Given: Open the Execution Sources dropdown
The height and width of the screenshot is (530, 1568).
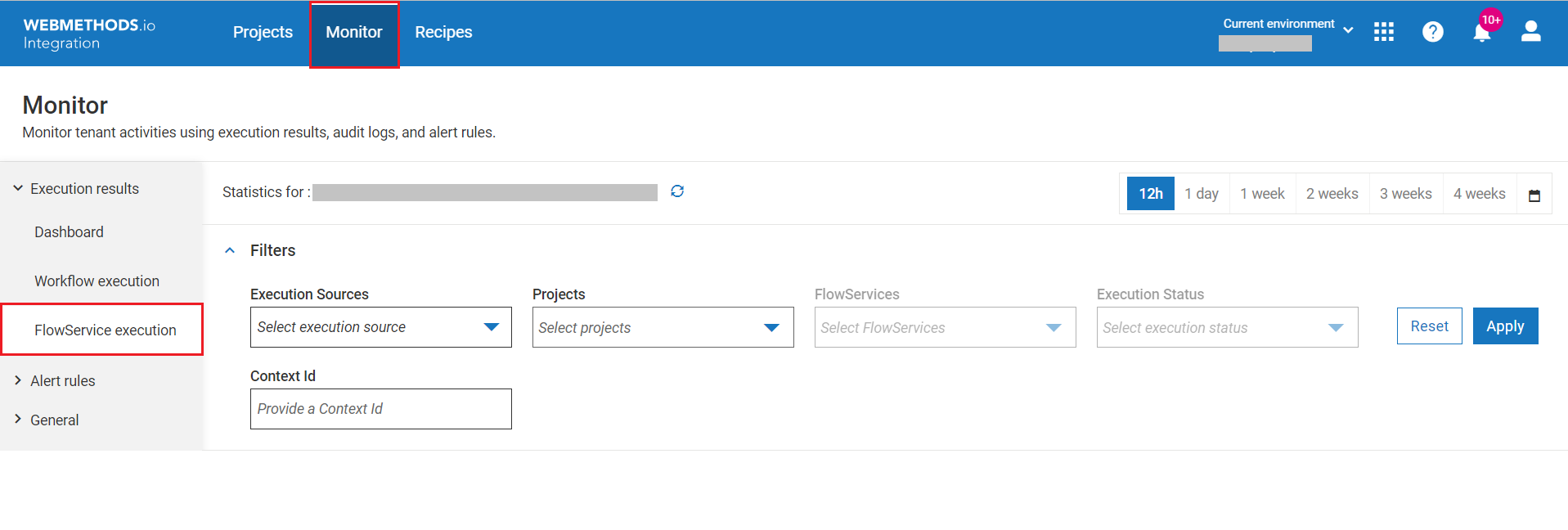Looking at the screenshot, I should point(380,327).
